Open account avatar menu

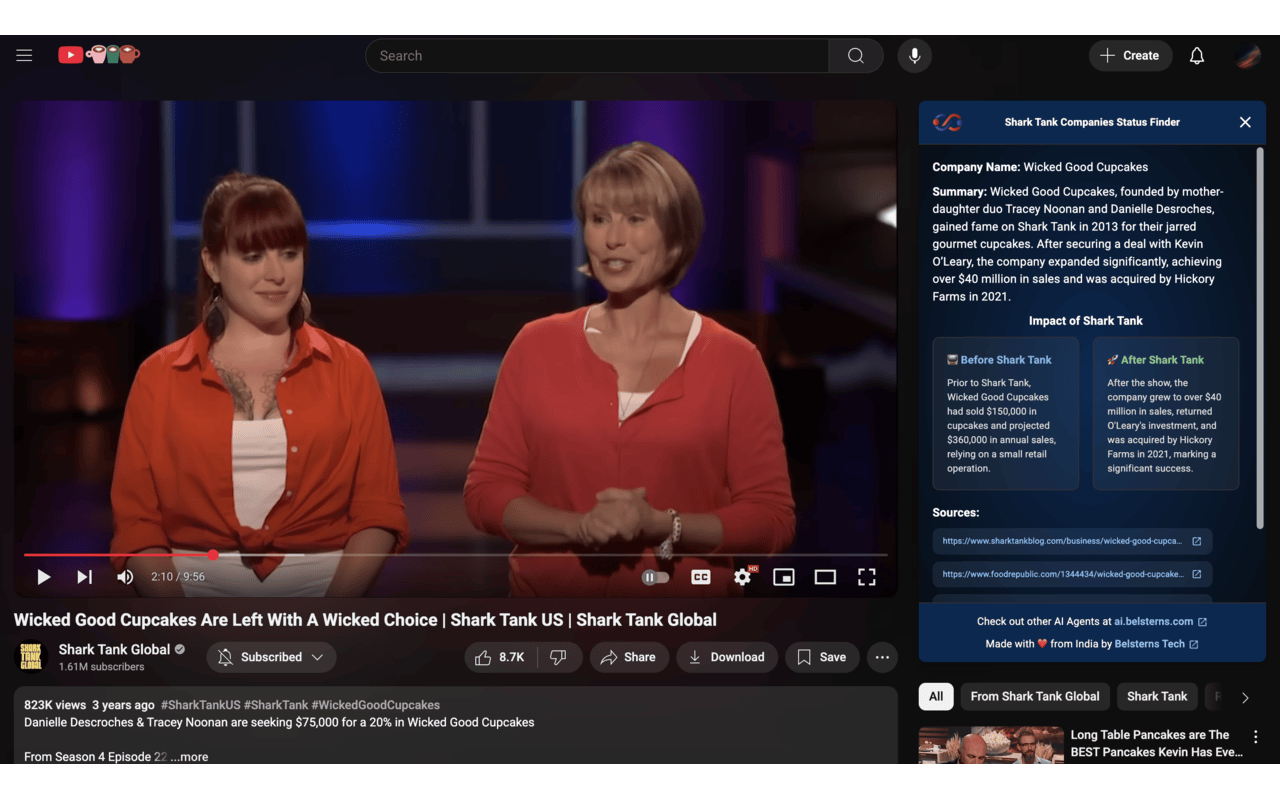tap(1248, 56)
